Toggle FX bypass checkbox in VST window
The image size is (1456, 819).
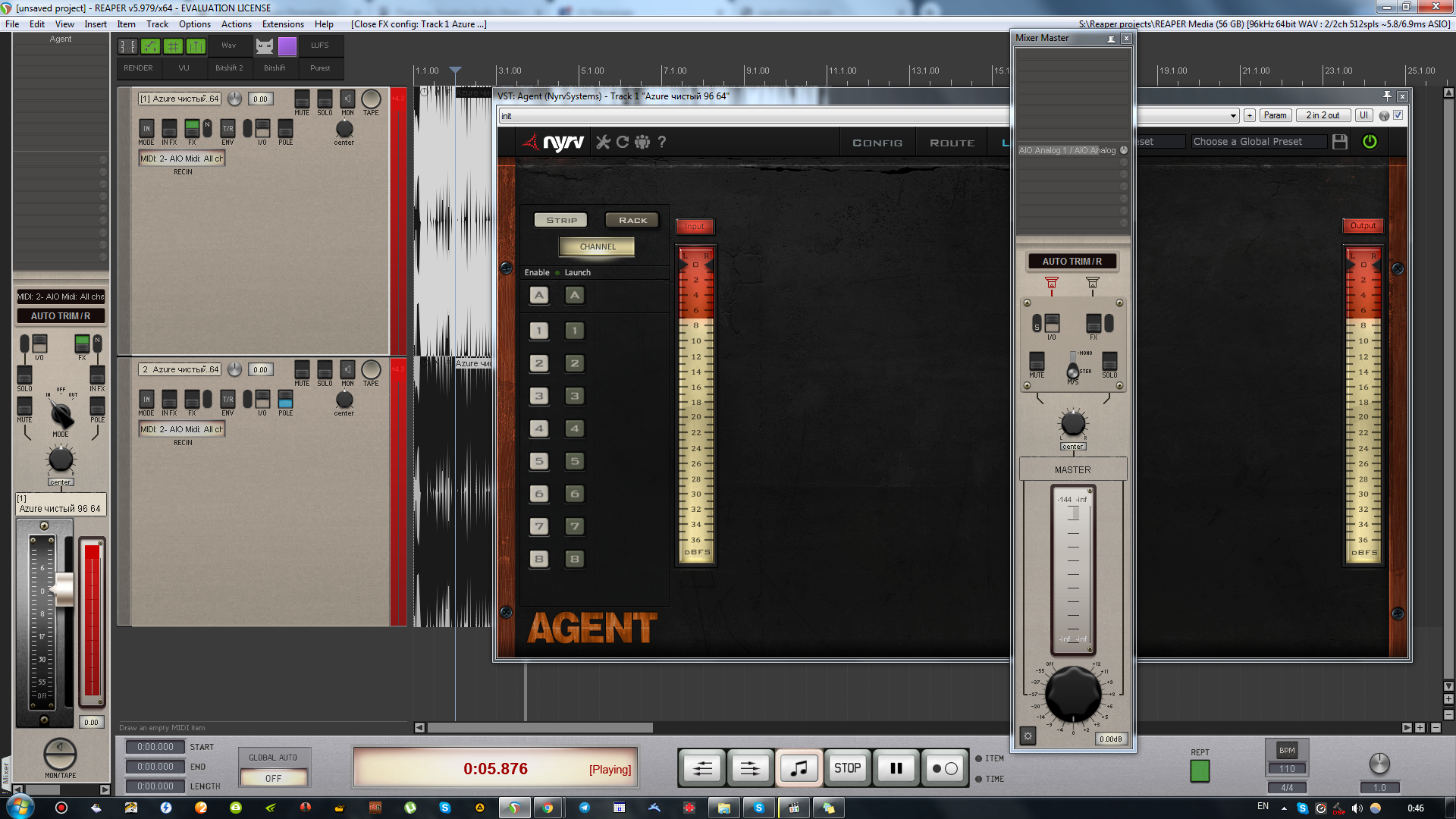pyautogui.click(x=1398, y=115)
